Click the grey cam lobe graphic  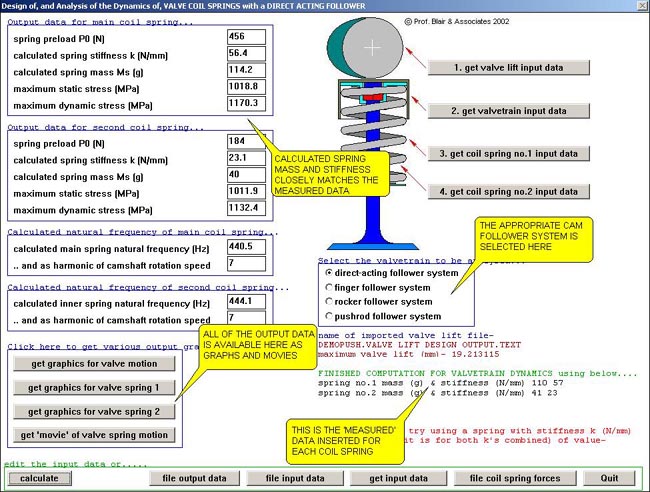coord(372,48)
